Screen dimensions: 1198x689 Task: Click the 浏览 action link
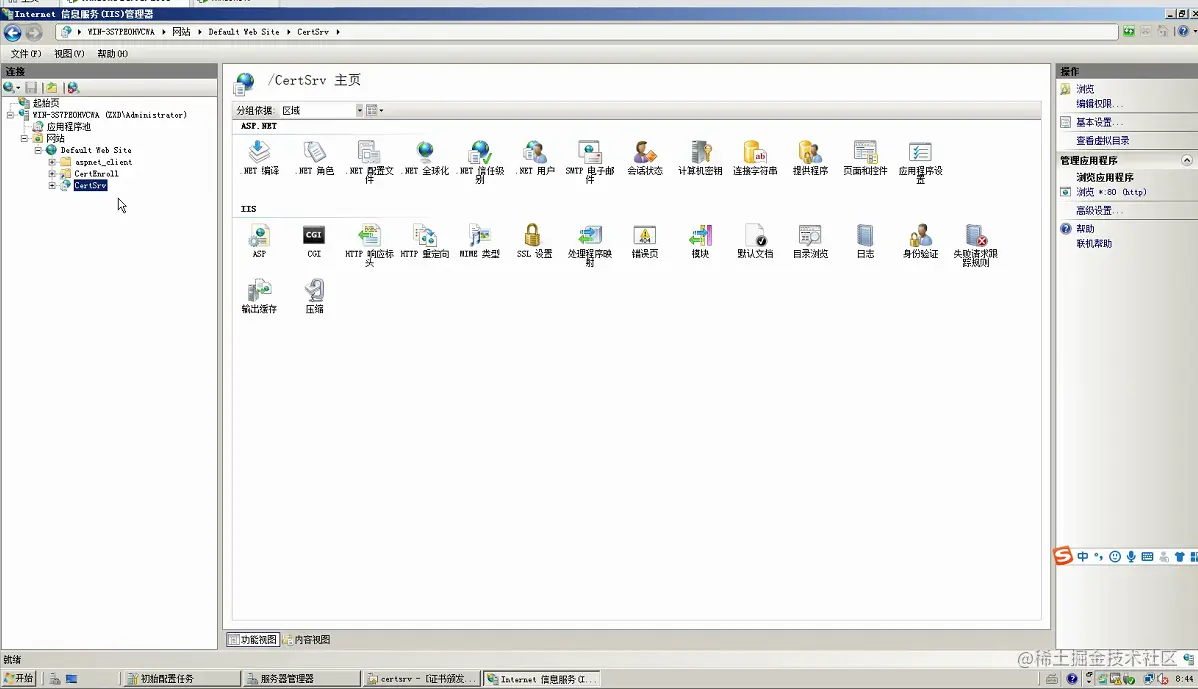point(1085,89)
